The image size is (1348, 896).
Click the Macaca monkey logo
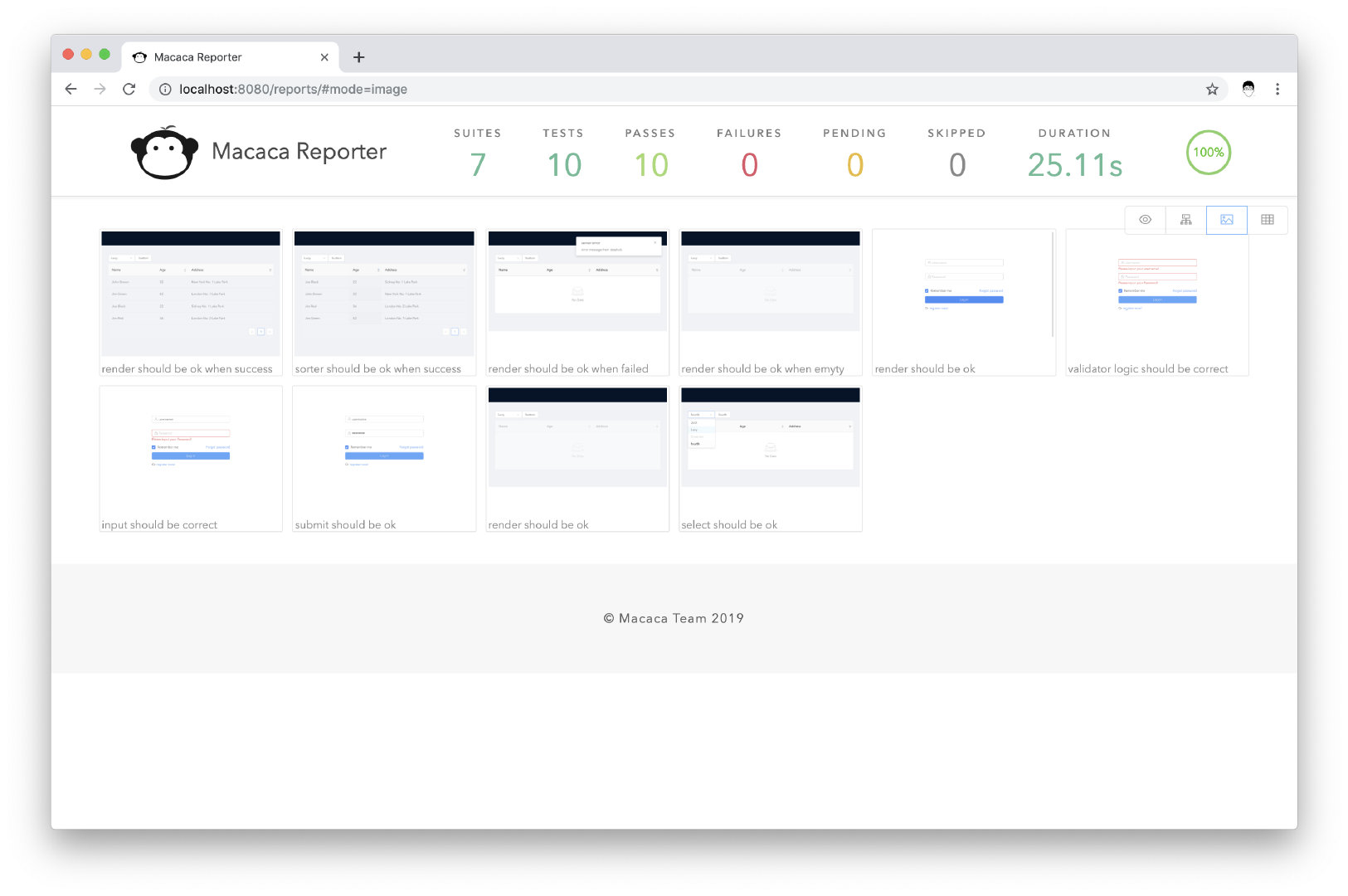click(x=164, y=153)
